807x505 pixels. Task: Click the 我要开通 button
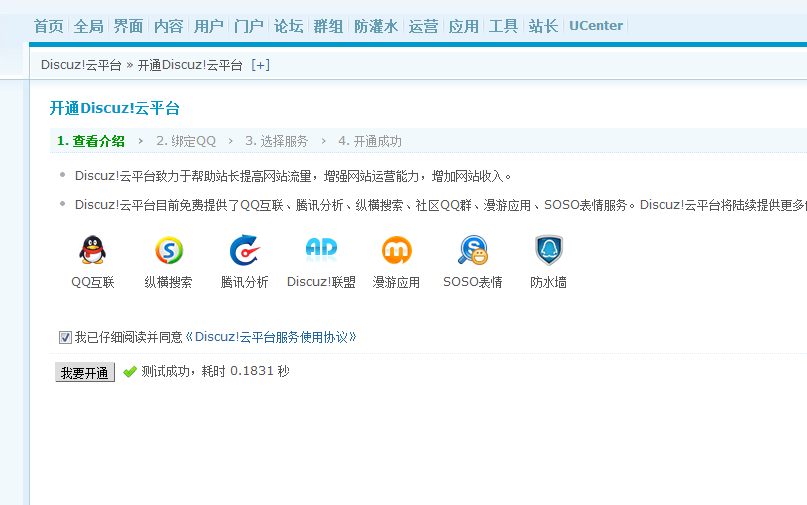(x=85, y=372)
